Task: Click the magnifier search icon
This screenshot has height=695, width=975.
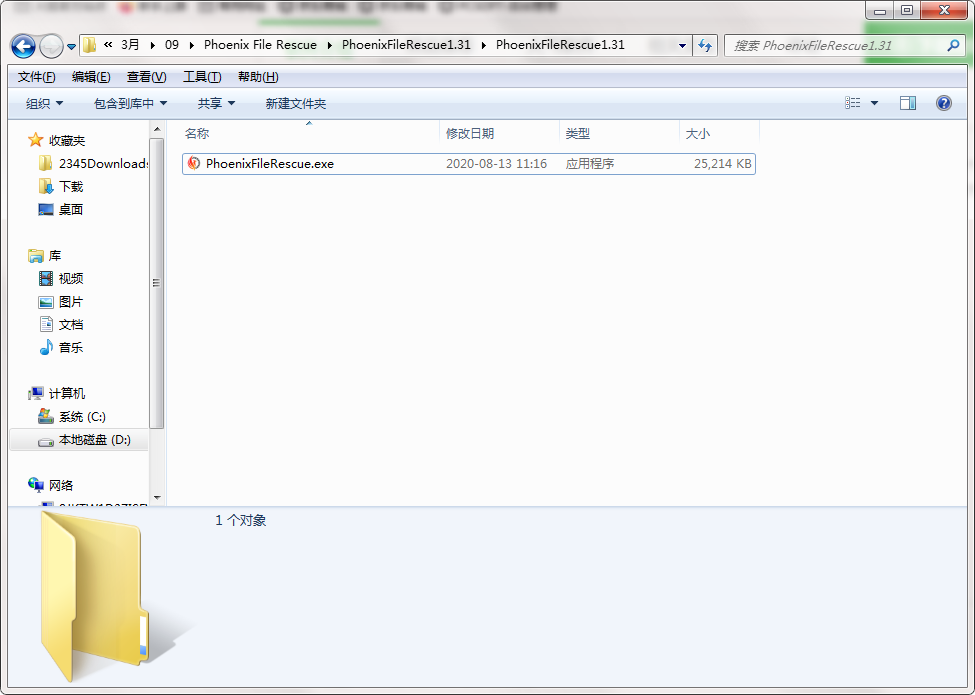Action: (953, 45)
